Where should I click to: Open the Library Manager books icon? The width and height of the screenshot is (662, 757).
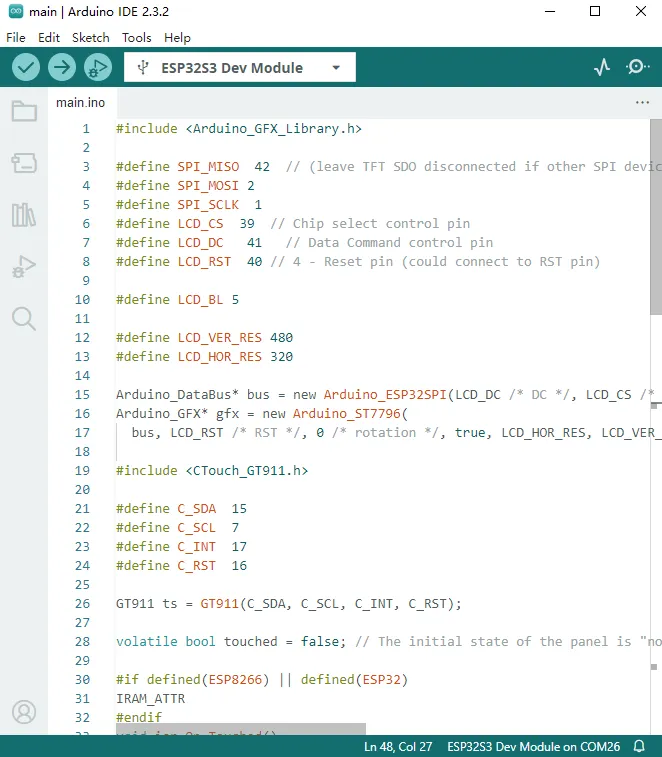click(24, 215)
